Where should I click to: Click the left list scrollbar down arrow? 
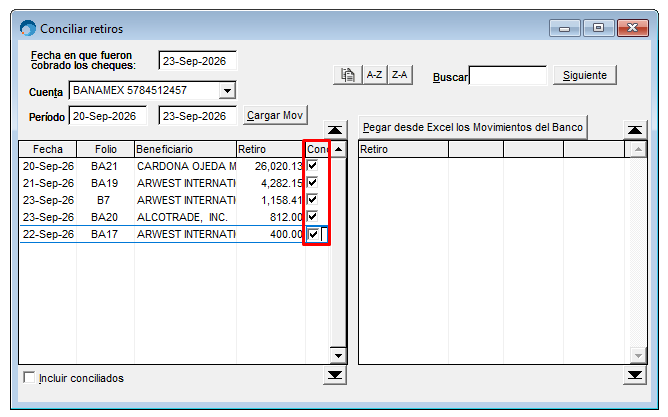(x=338, y=356)
